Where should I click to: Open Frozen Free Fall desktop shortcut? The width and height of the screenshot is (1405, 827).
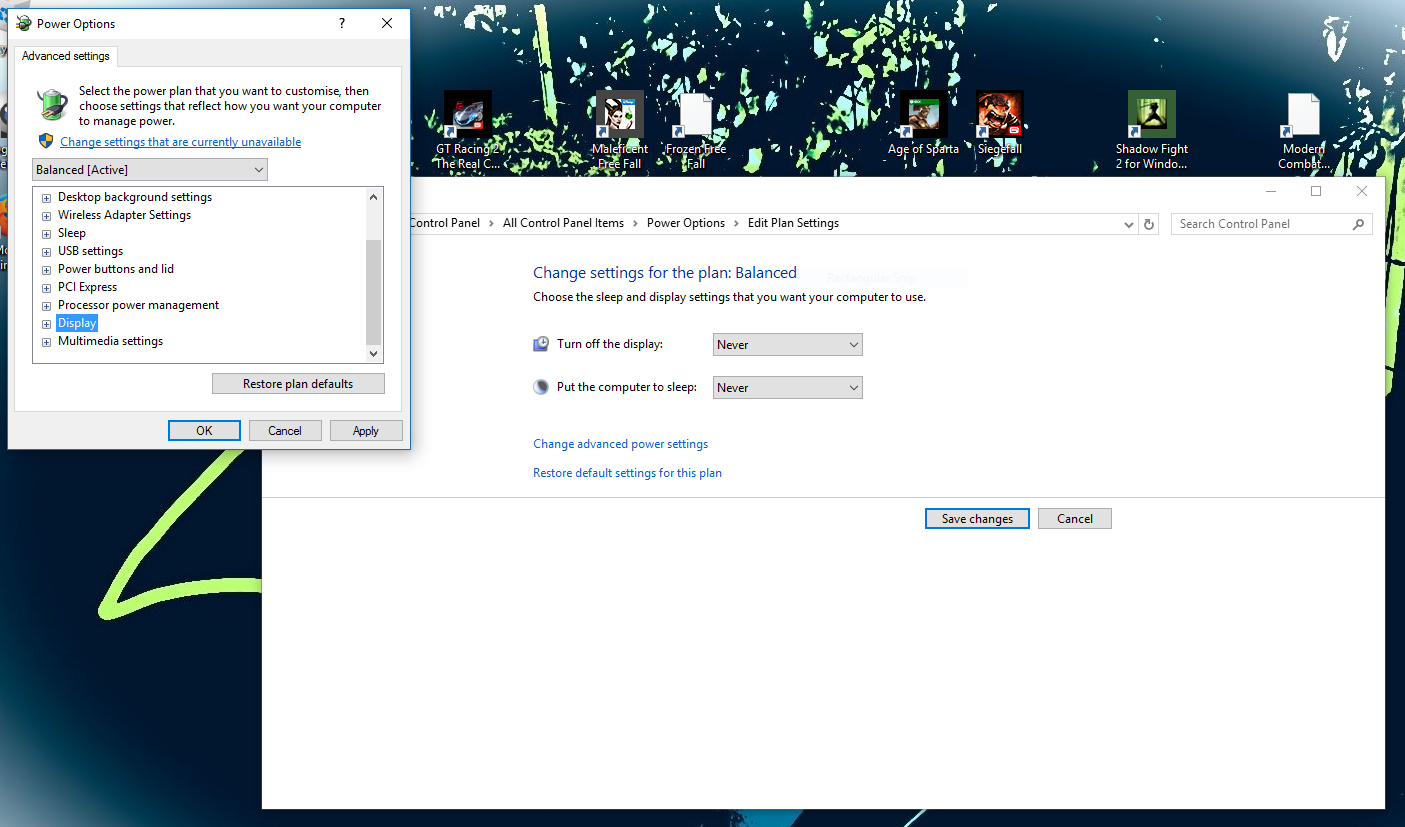[695, 116]
